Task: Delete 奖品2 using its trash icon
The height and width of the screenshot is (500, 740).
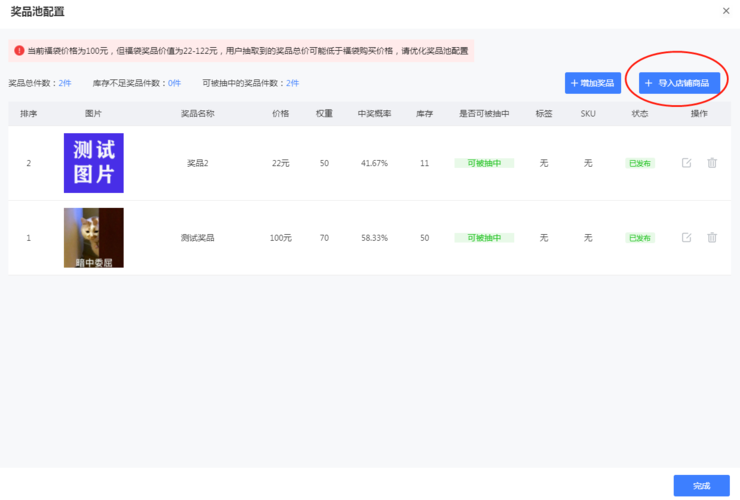Action: [x=712, y=163]
